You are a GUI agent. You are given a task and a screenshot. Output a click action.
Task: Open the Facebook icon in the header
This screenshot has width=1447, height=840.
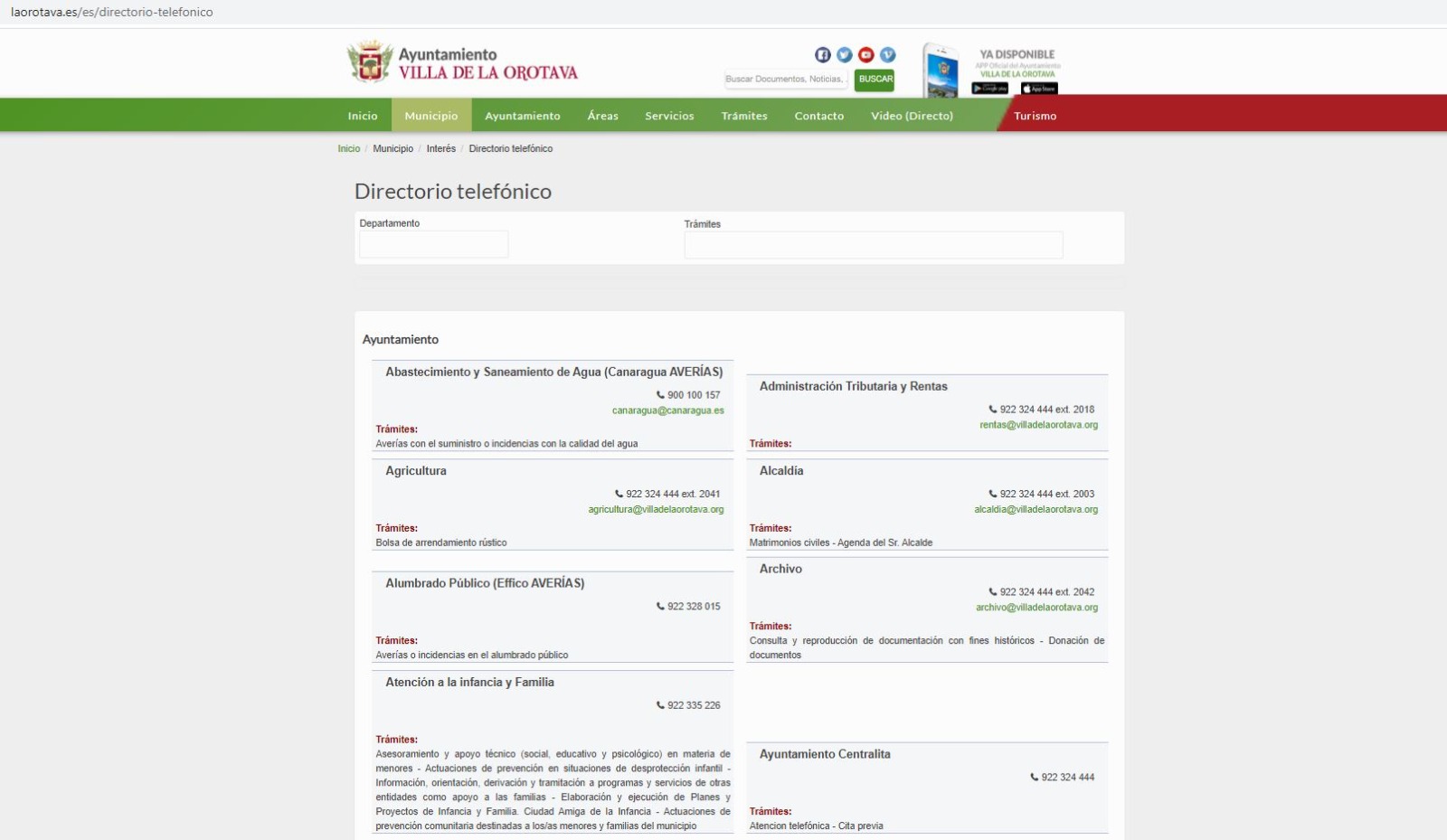pos(822,54)
